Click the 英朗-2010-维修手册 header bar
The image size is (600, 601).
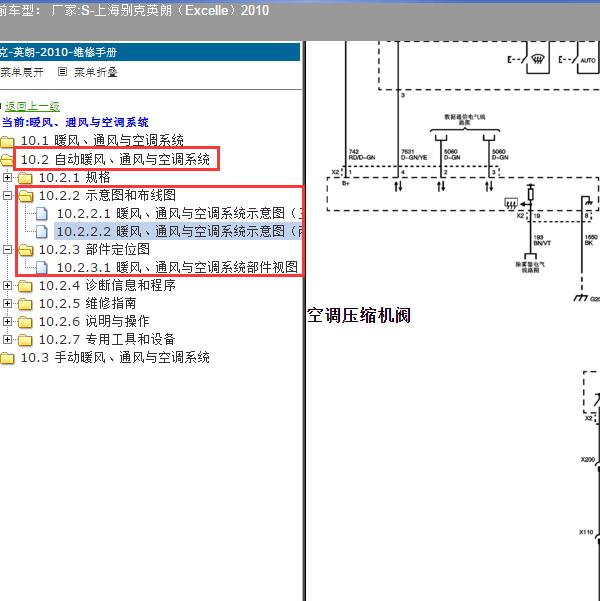pos(150,52)
